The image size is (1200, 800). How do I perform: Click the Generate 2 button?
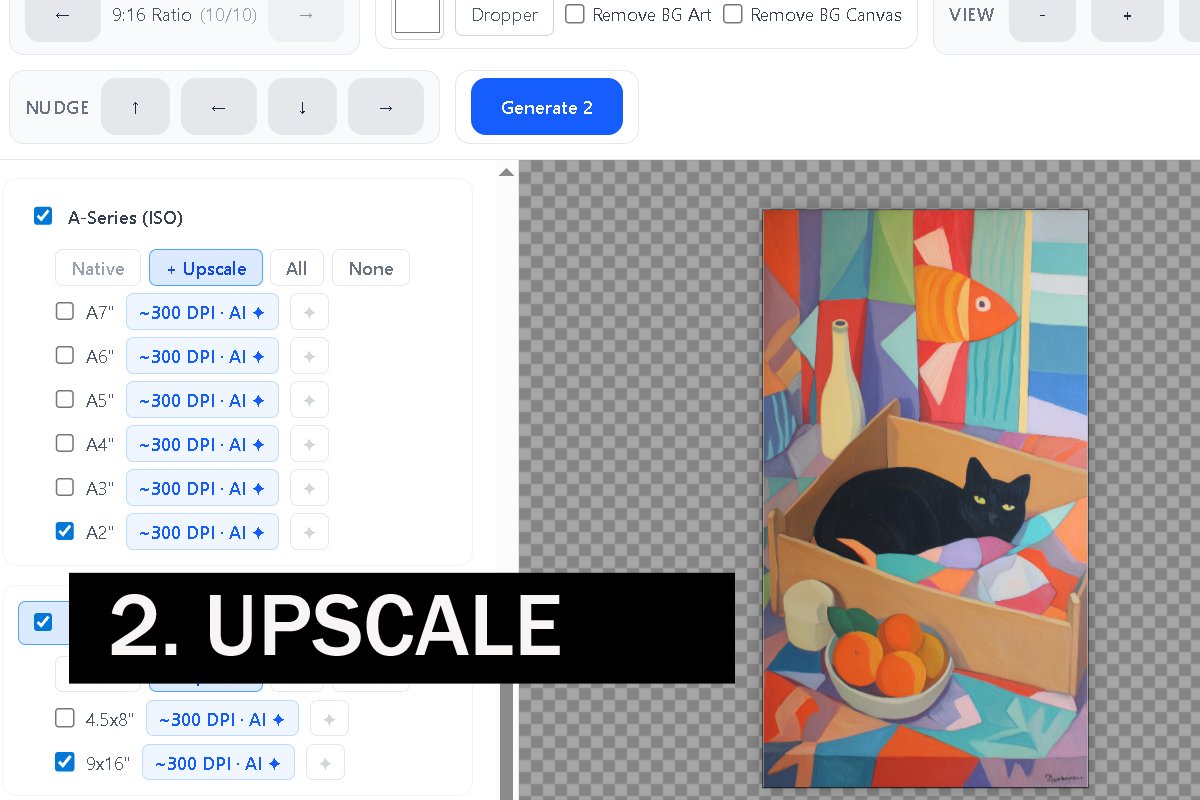pos(547,107)
